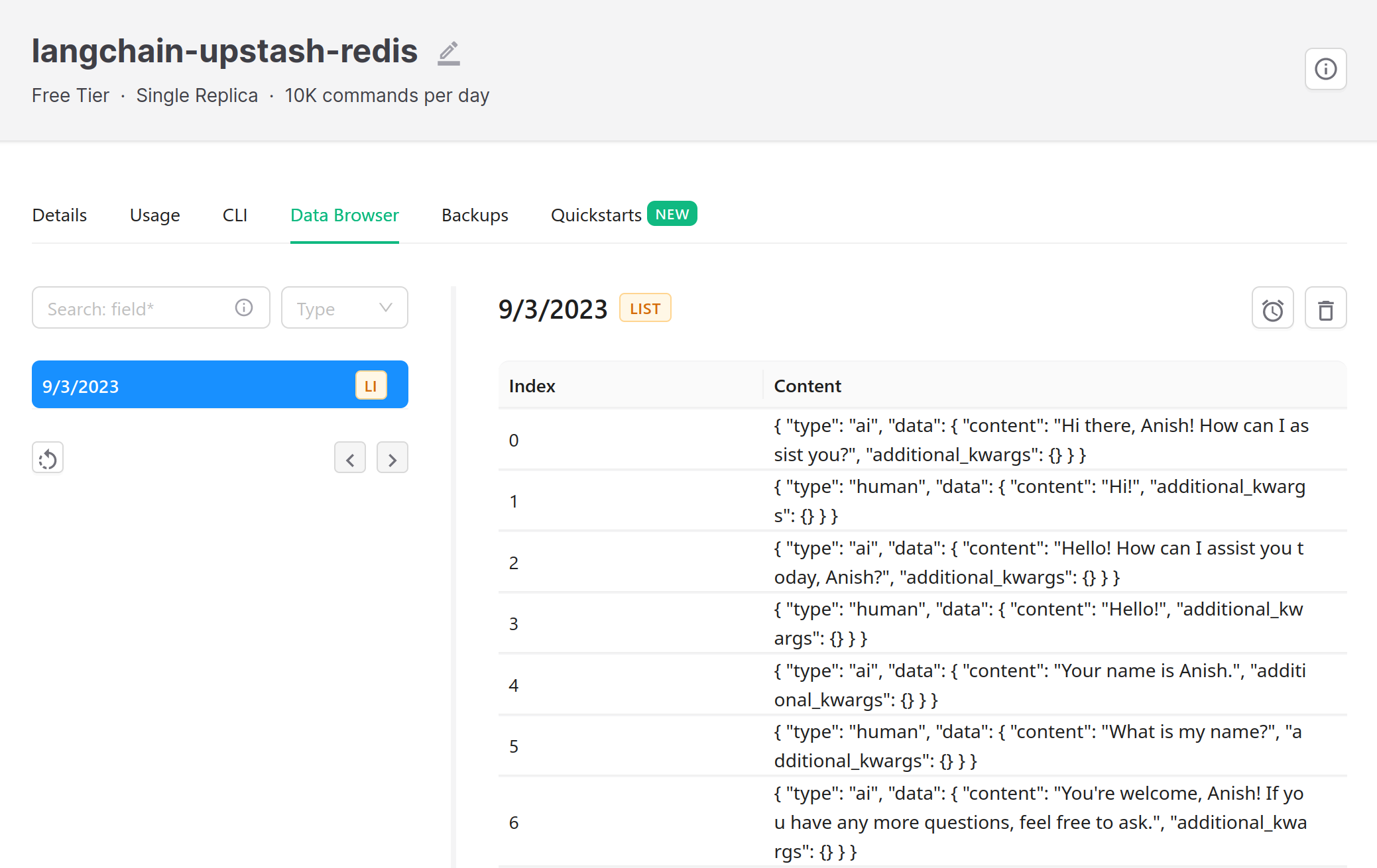Click the Index column header

tap(532, 386)
